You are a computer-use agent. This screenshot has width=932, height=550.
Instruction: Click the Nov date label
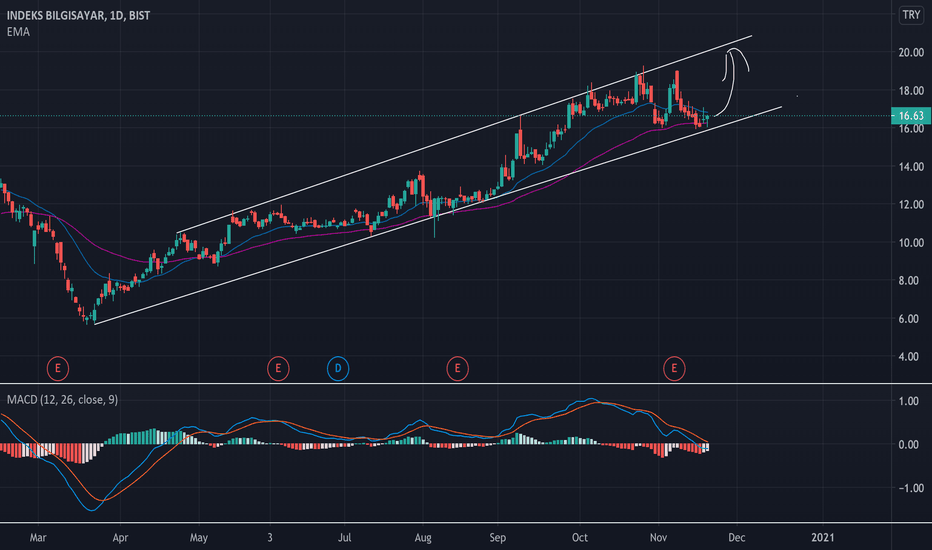tap(658, 538)
